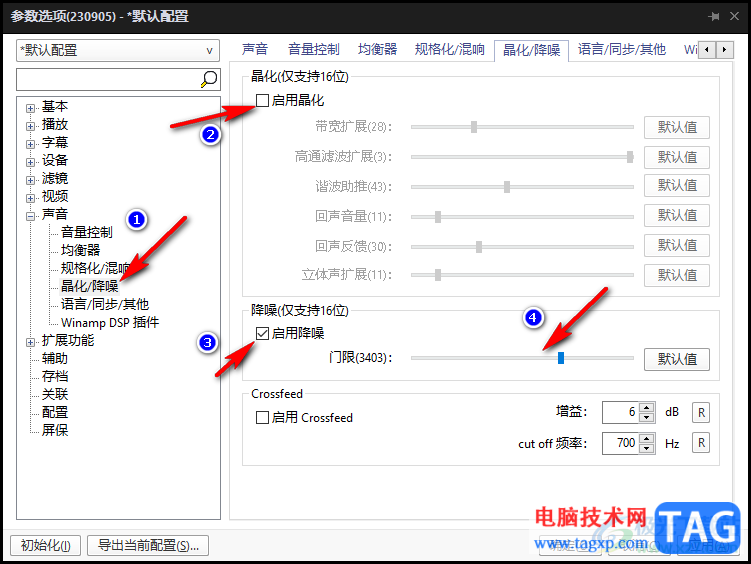Expand the 基本 tree node

[31, 108]
